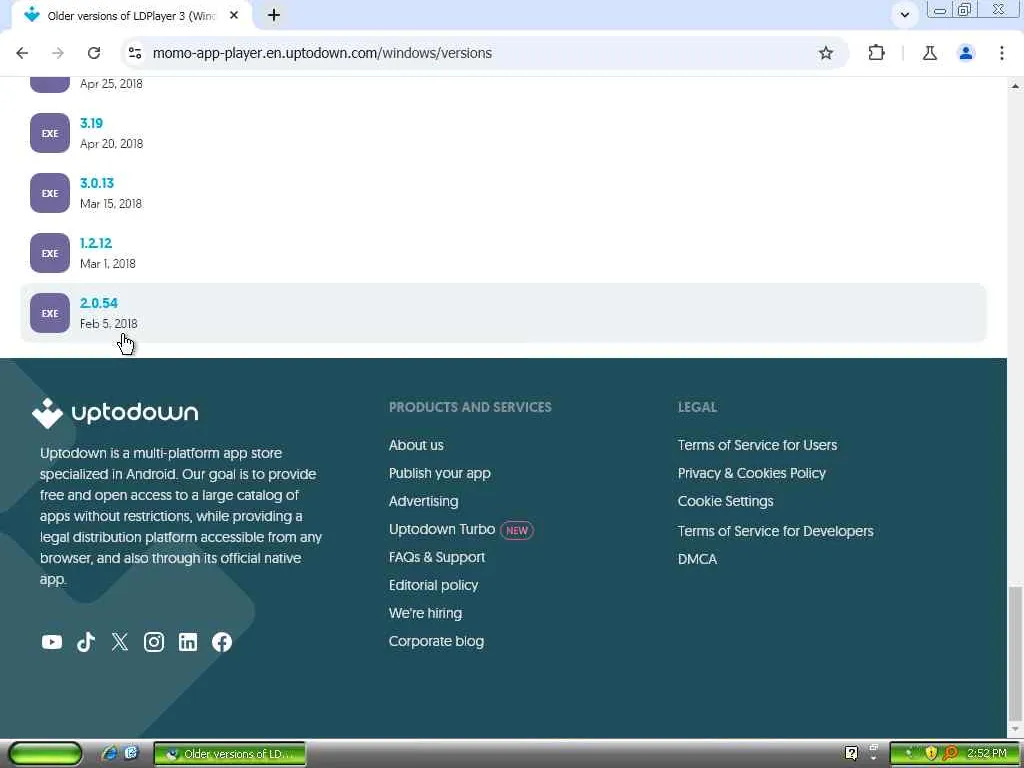Click the 2:52 PM taskbar clock
Image resolution: width=1024 pixels, height=768 pixels.
[x=987, y=753]
